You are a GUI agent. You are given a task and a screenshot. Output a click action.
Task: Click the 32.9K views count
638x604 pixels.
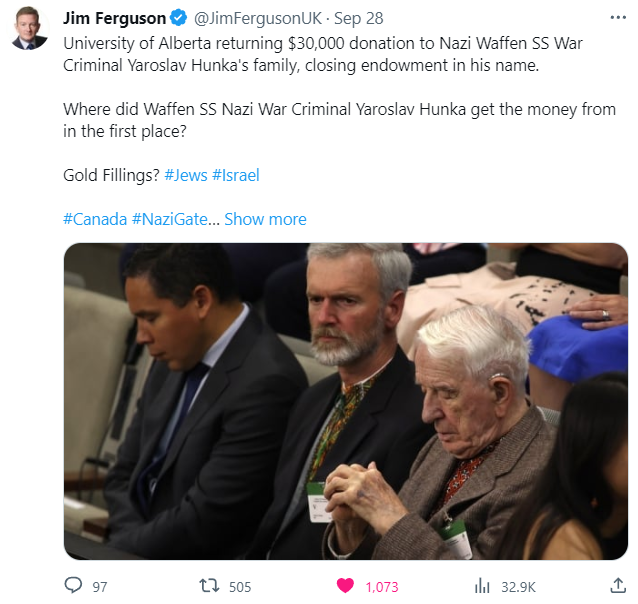click(x=518, y=587)
